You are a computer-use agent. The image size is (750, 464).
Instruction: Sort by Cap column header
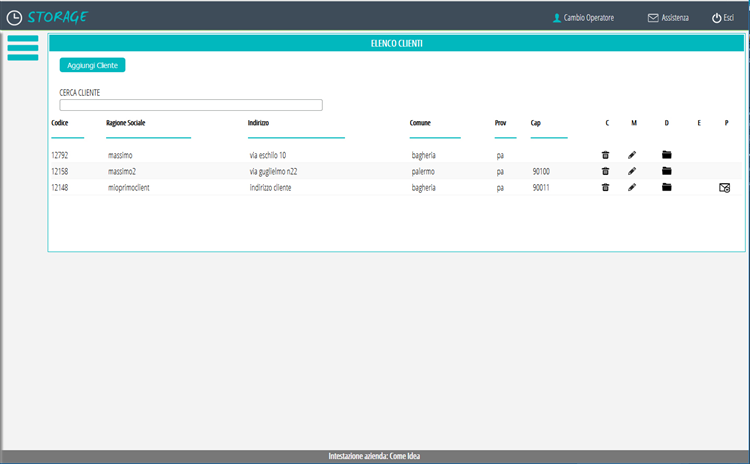(536, 123)
